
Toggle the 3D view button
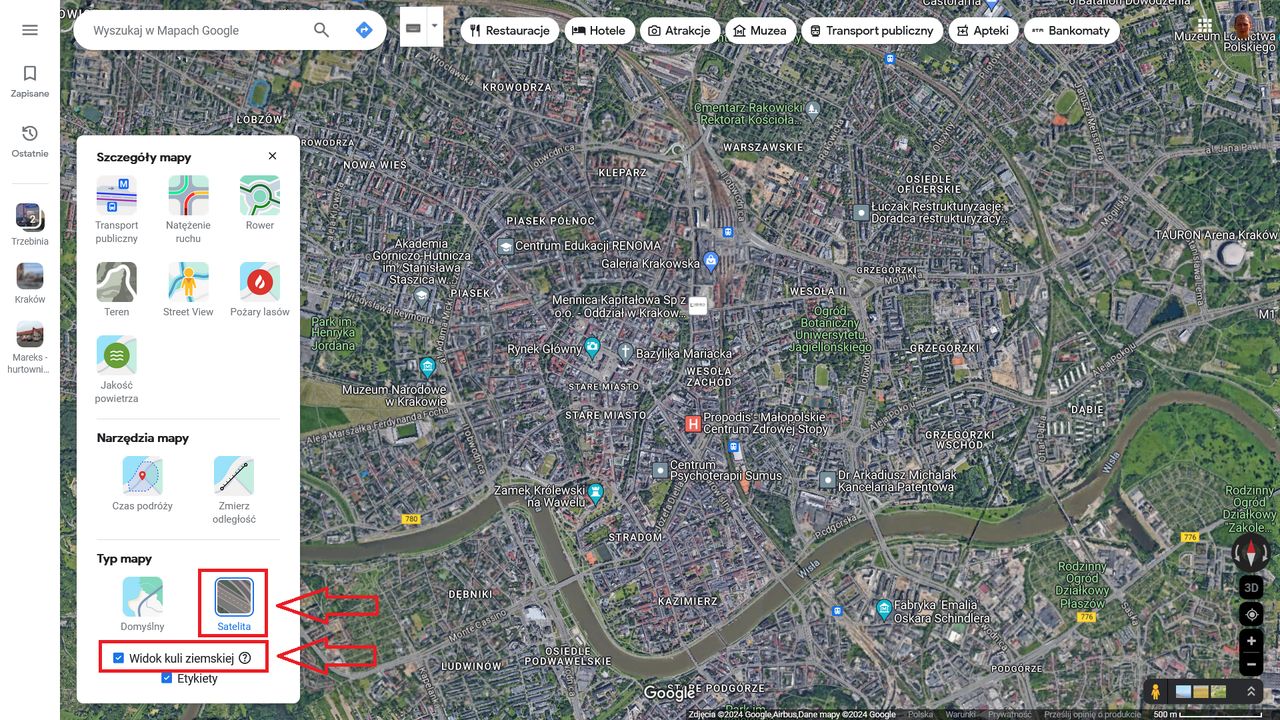point(1251,587)
